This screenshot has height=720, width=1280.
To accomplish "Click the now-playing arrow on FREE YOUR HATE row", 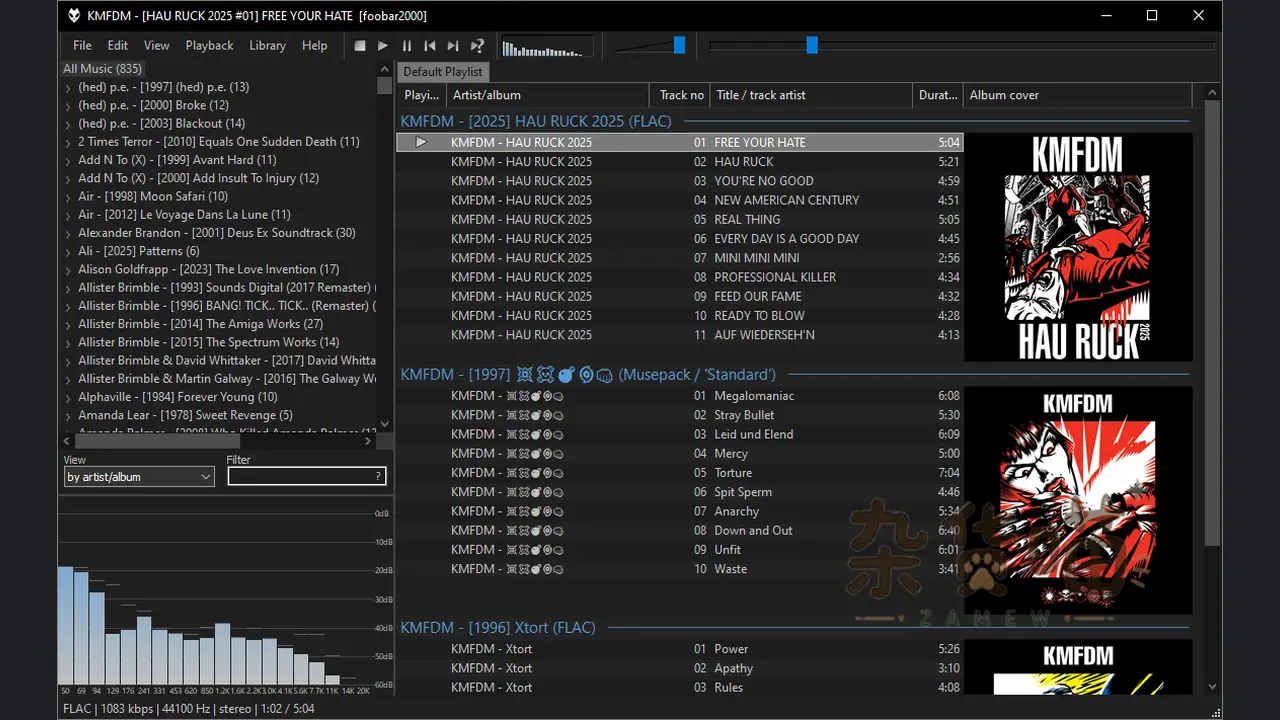I will pyautogui.click(x=421, y=142).
